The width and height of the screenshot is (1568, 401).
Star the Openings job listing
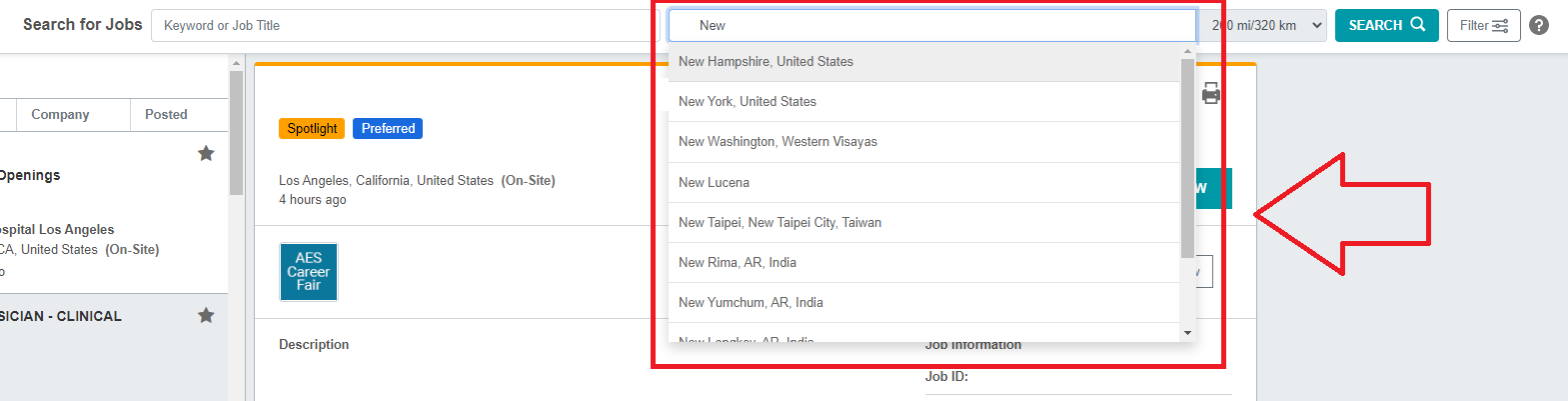(206, 153)
